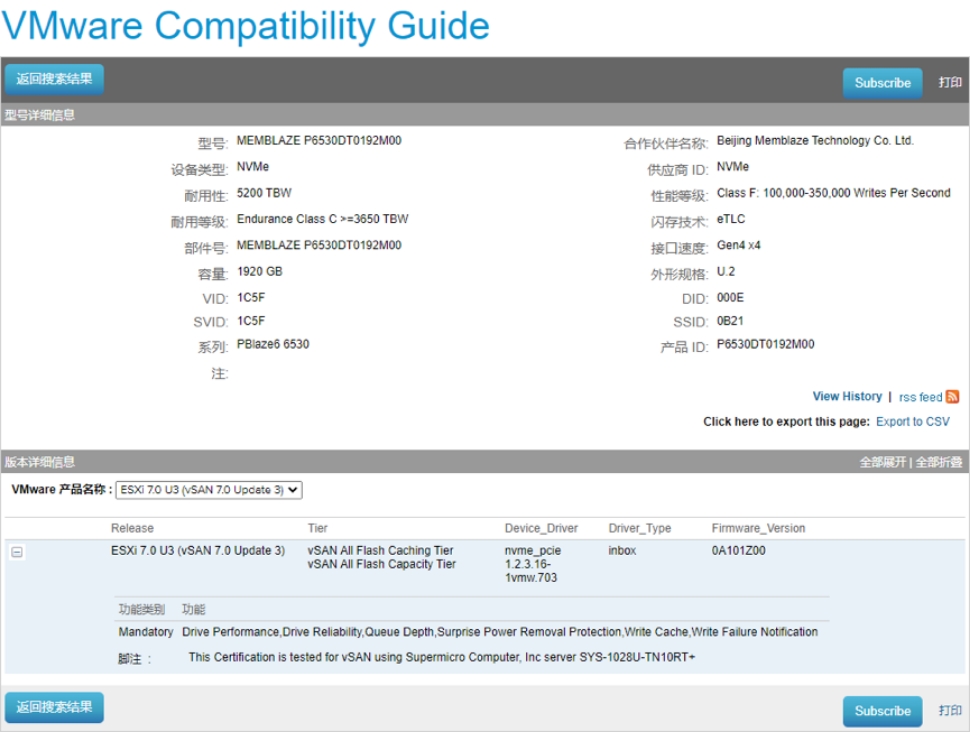This screenshot has width=970, height=732.
Task: Click the driver type value inbox
Action: tap(622, 551)
